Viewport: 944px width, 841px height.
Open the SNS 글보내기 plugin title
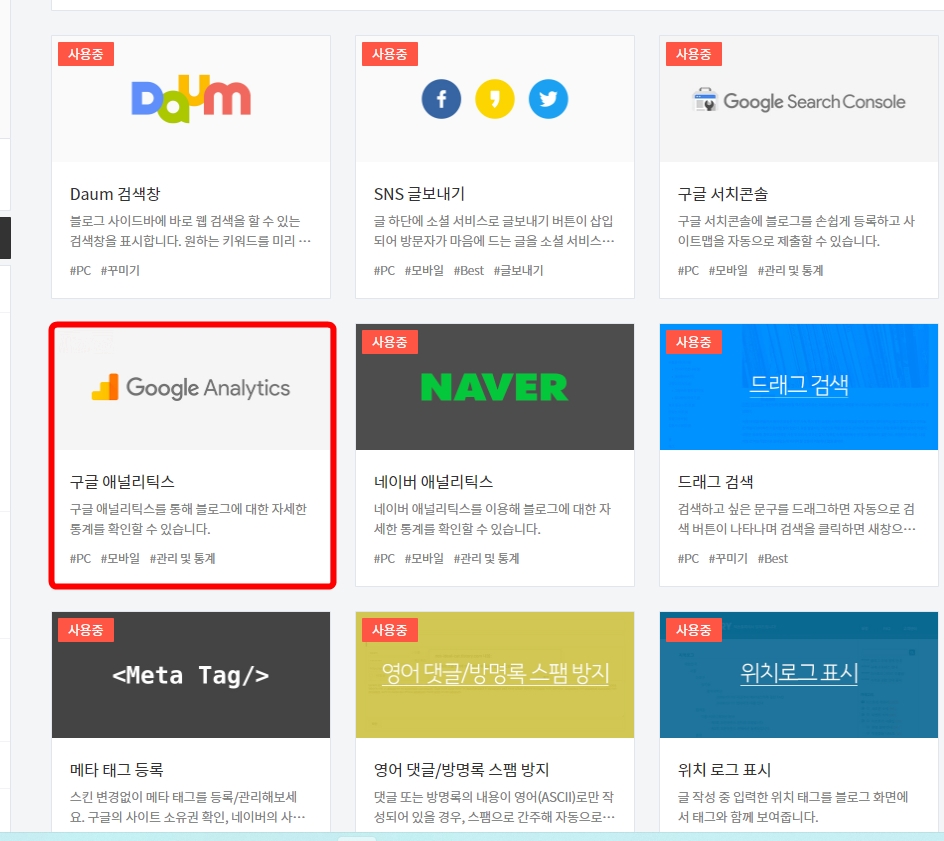tap(419, 194)
